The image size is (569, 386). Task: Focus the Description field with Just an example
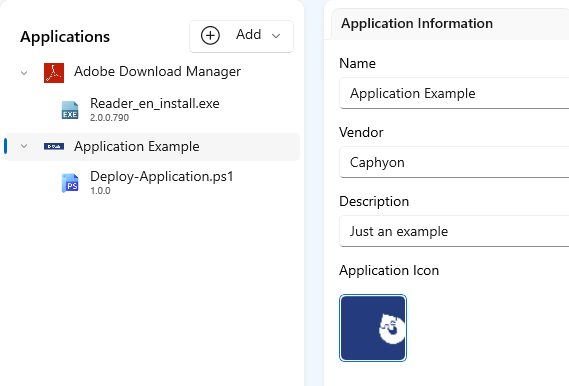(454, 231)
